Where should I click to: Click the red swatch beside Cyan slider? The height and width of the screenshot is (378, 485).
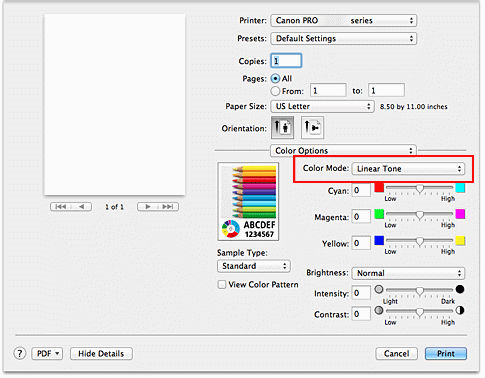379,187
